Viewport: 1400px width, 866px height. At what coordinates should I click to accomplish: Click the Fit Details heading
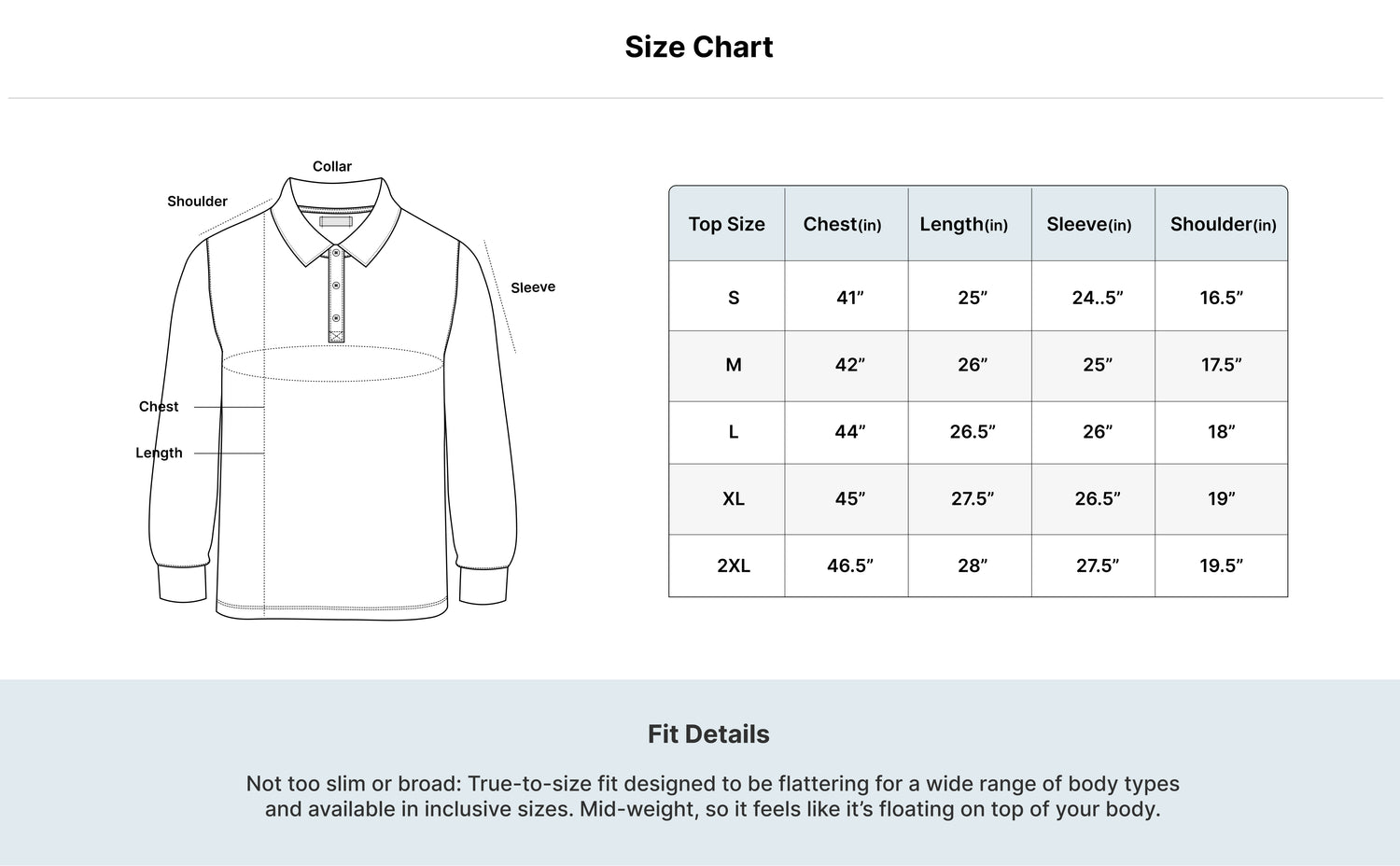click(708, 734)
